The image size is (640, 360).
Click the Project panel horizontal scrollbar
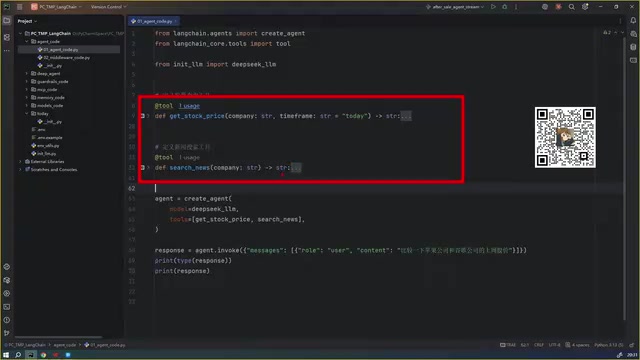58,337
